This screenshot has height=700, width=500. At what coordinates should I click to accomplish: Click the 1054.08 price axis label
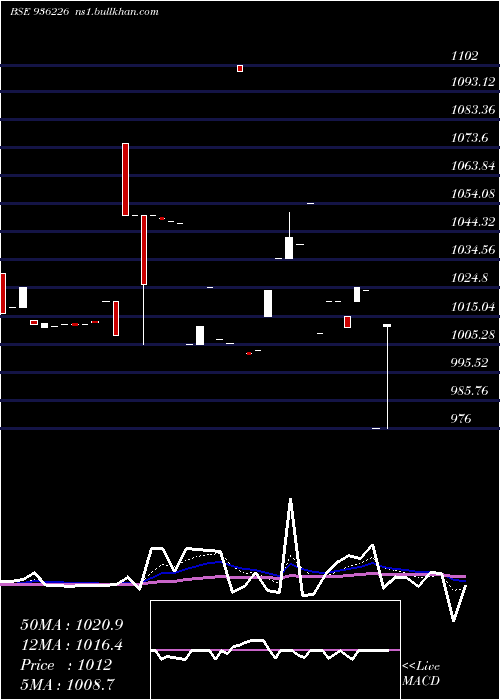pyautogui.click(x=473, y=194)
